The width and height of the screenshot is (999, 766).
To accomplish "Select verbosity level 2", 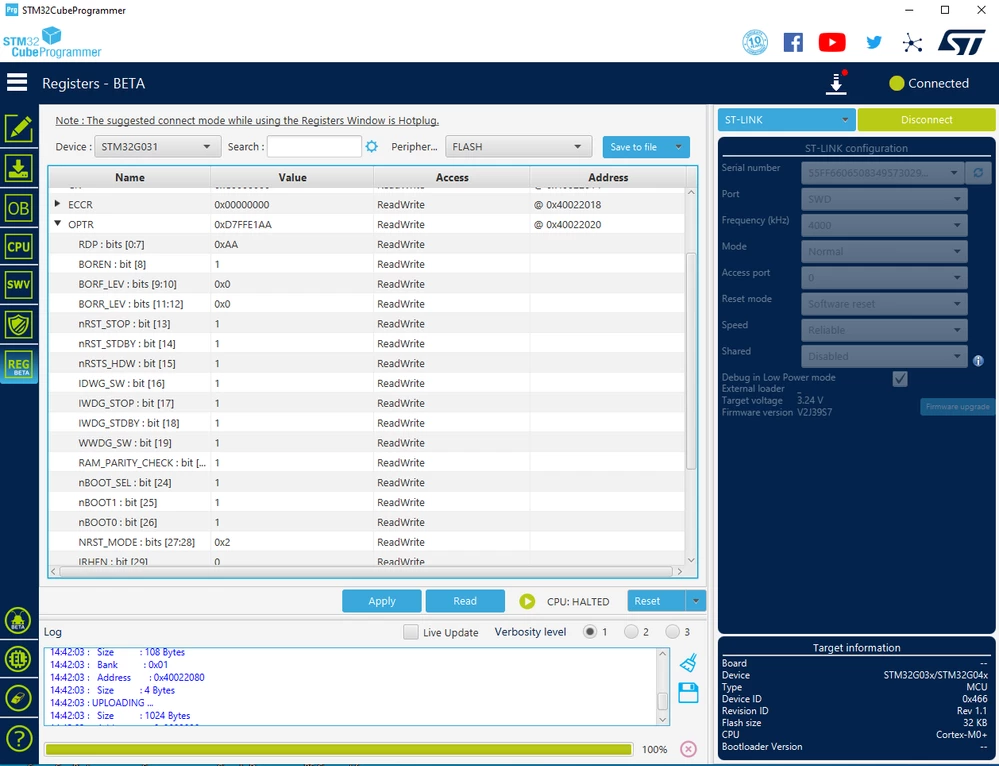I will (631, 632).
